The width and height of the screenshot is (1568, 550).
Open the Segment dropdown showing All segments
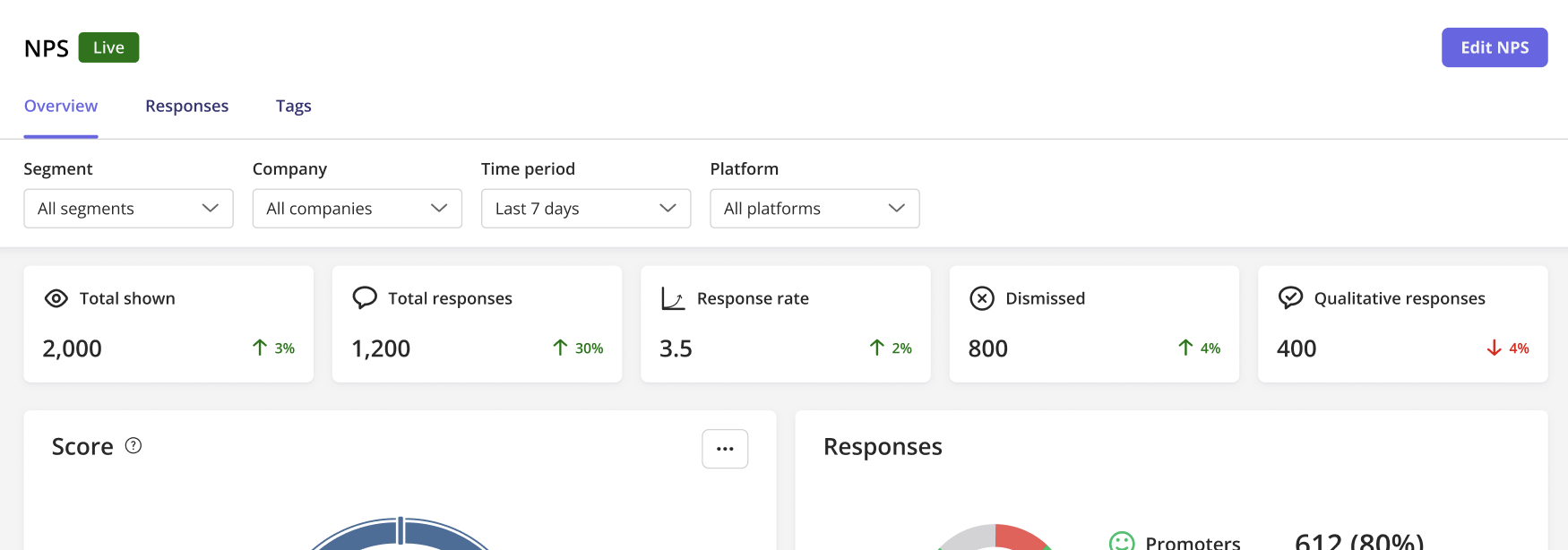click(128, 208)
